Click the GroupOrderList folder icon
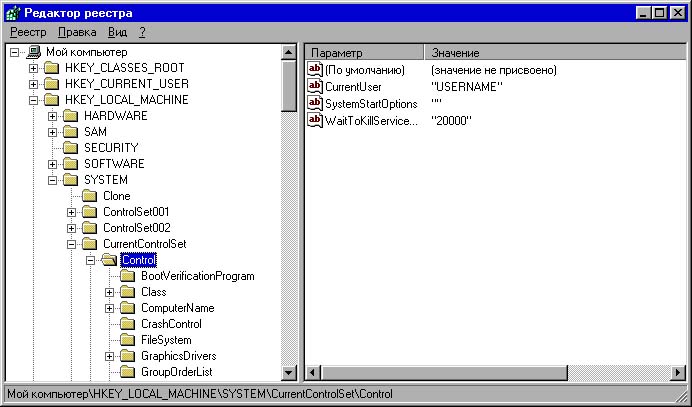The height and width of the screenshot is (407, 692). pyautogui.click(x=128, y=372)
